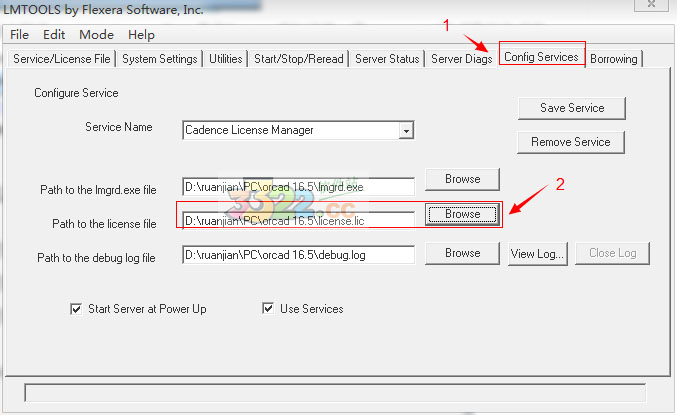Open the Borrowing tab
This screenshot has width=677, height=415.
pyautogui.click(x=614, y=59)
